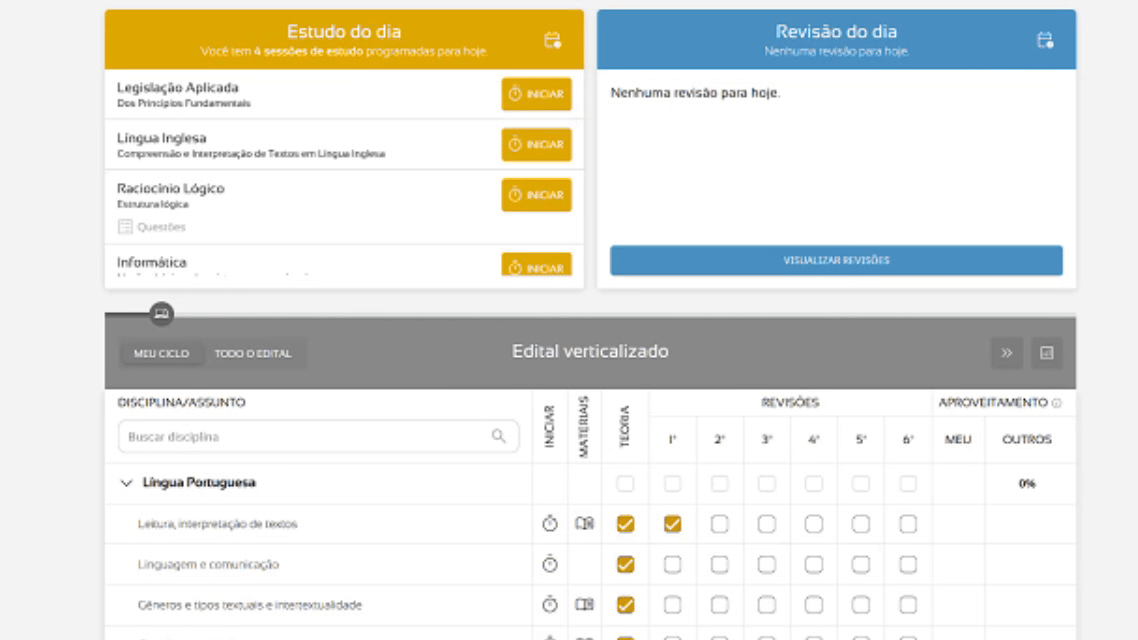Click timer icon for Gêneros e tipos textuais
Screen dimensions: 1138x640
549,604
